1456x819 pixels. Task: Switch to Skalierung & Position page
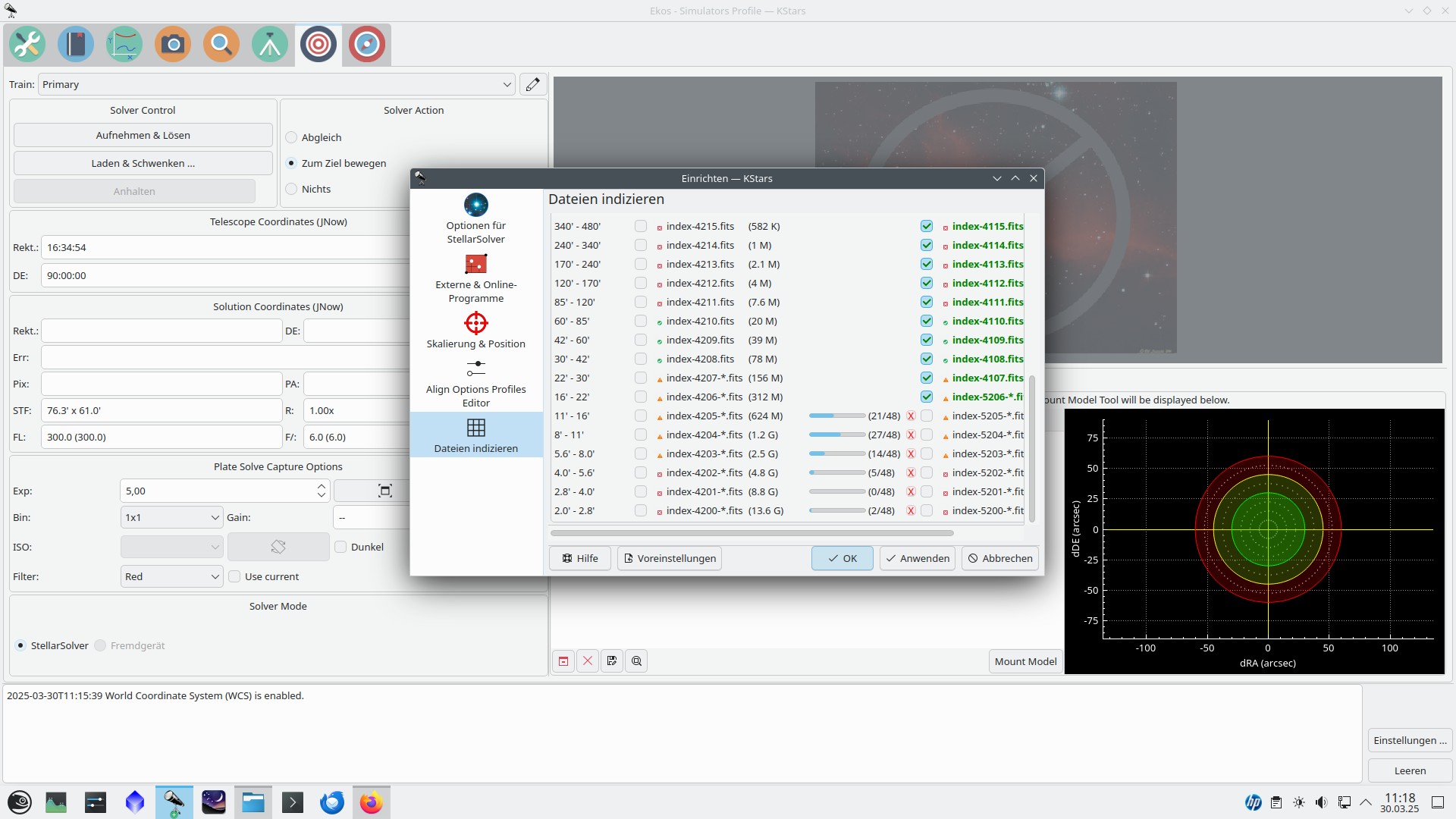pos(475,331)
